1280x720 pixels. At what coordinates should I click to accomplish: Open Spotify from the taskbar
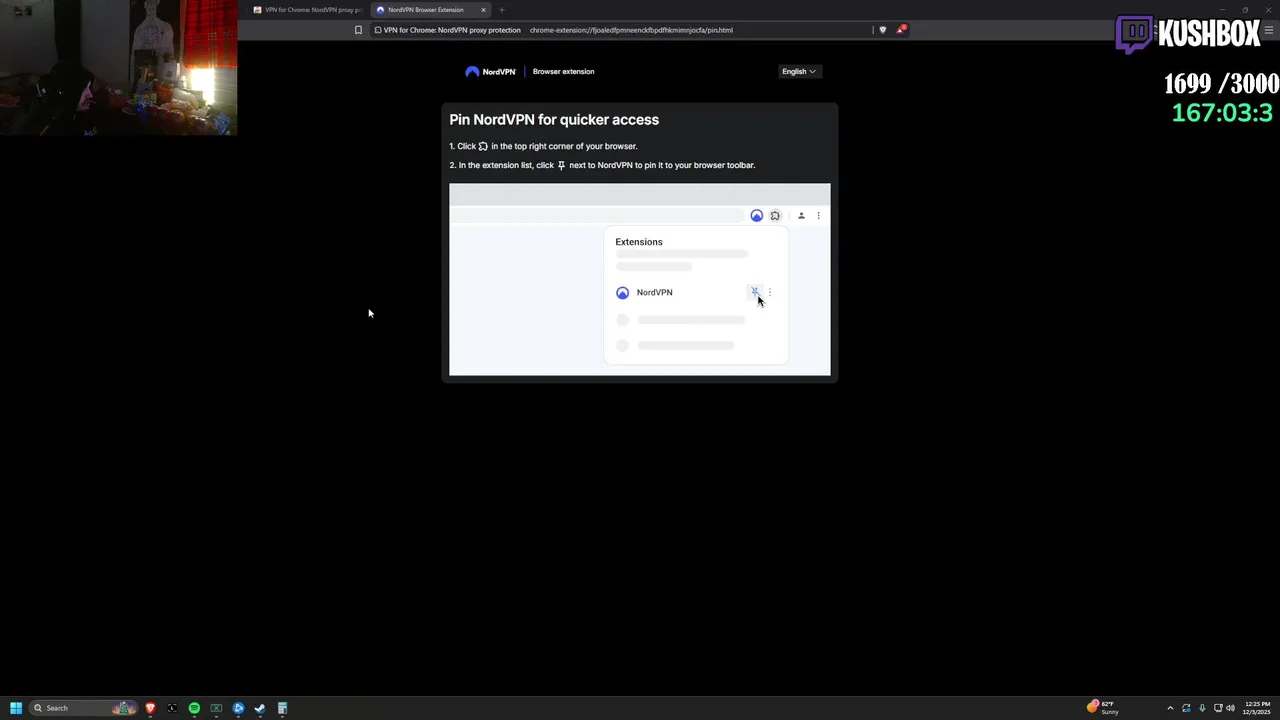(x=194, y=708)
